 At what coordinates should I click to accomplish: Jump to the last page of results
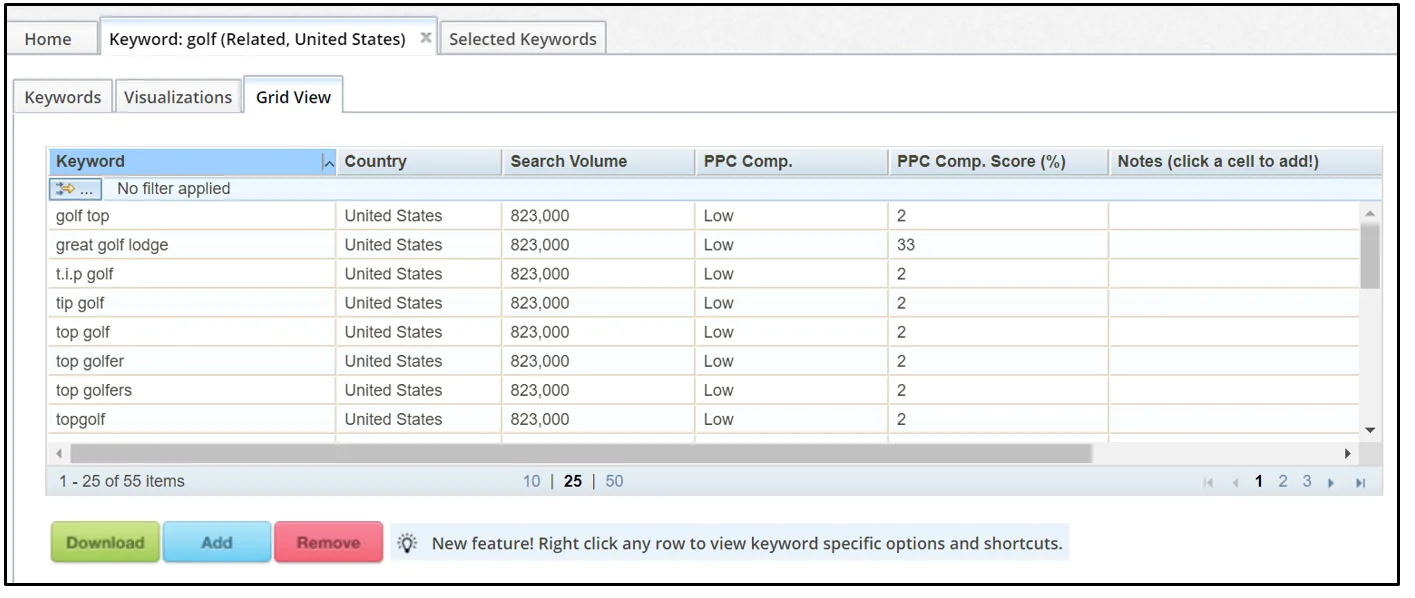tap(1360, 483)
